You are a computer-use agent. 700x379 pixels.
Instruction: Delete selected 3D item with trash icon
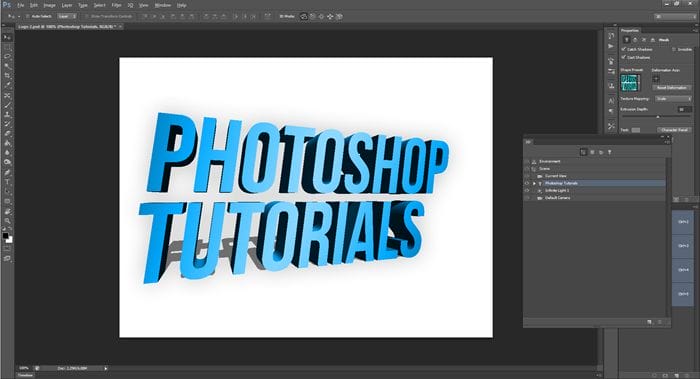point(659,322)
